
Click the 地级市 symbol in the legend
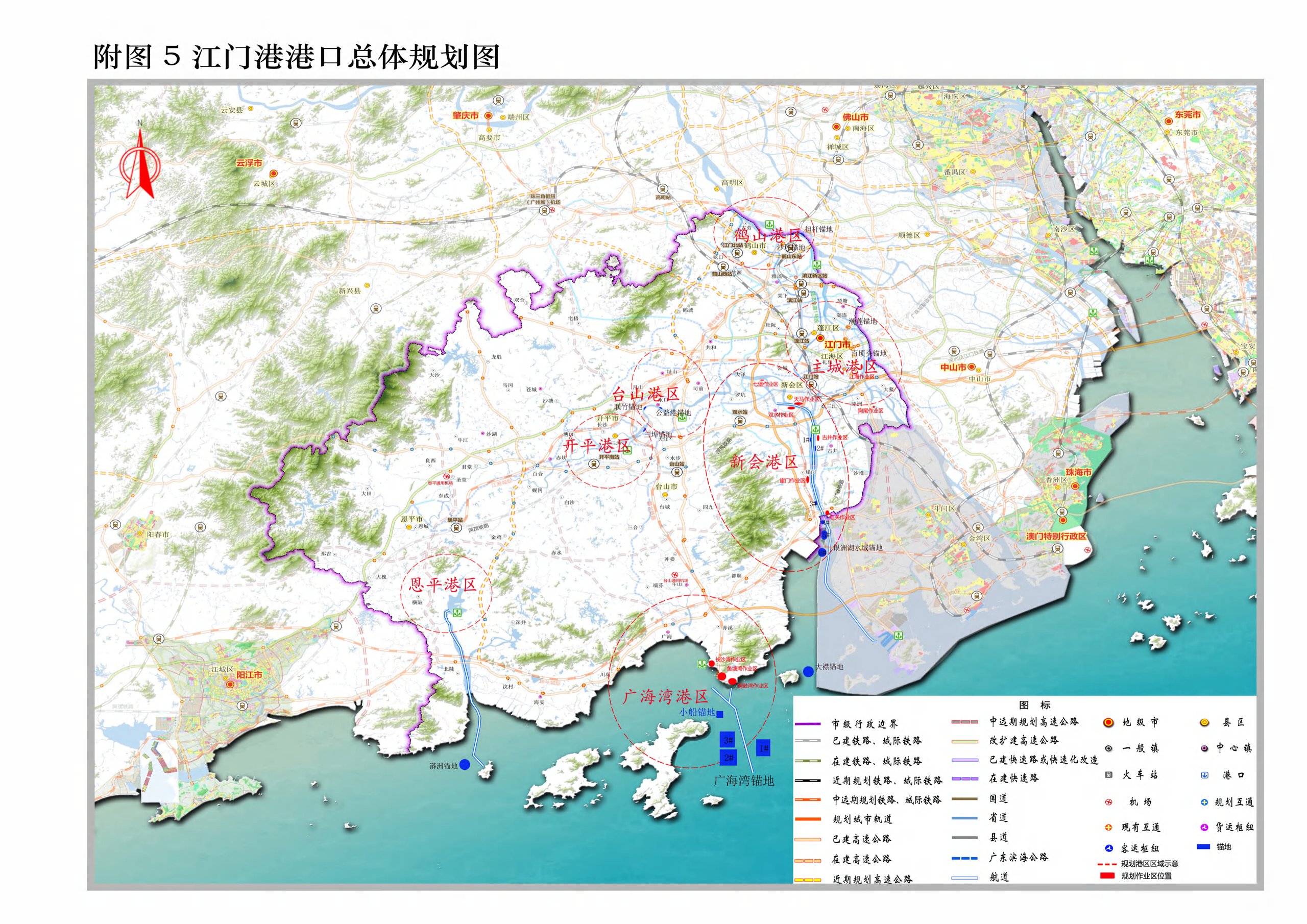pyautogui.click(x=1108, y=722)
